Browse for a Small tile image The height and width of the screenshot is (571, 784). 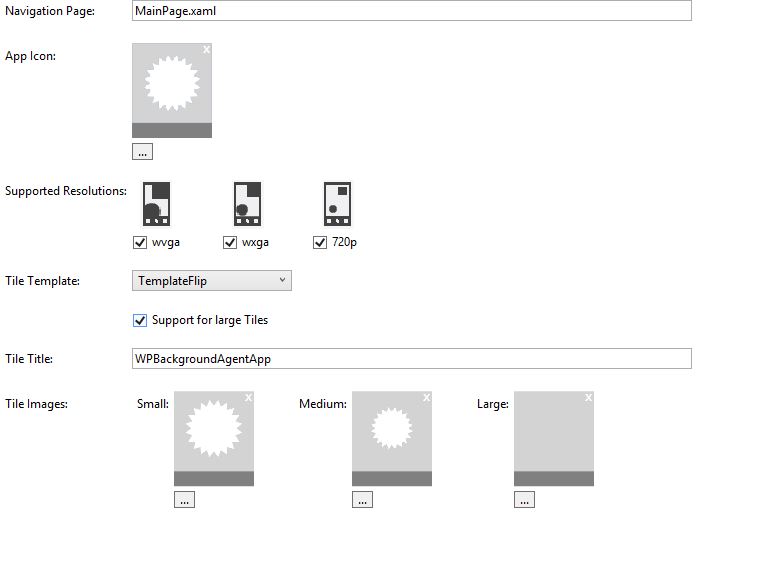184,500
